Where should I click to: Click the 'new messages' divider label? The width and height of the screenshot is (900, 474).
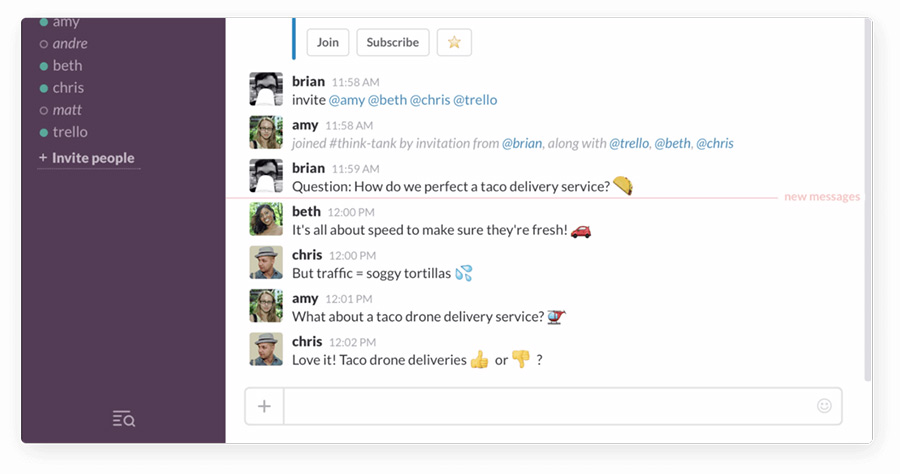pos(822,197)
